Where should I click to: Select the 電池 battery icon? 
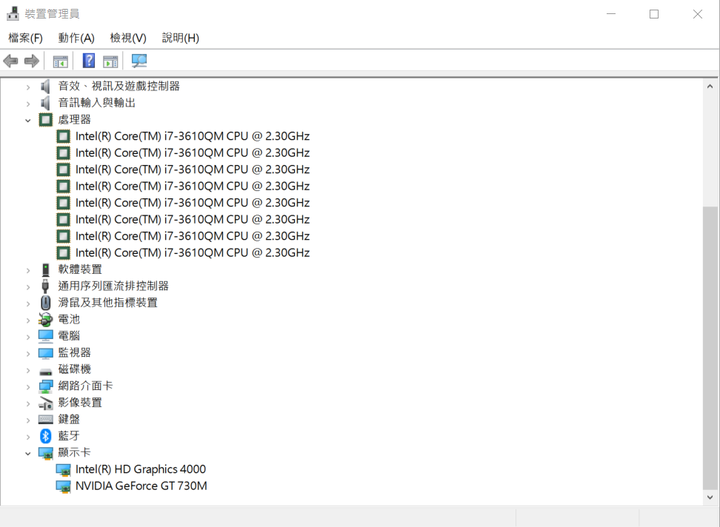point(45,319)
